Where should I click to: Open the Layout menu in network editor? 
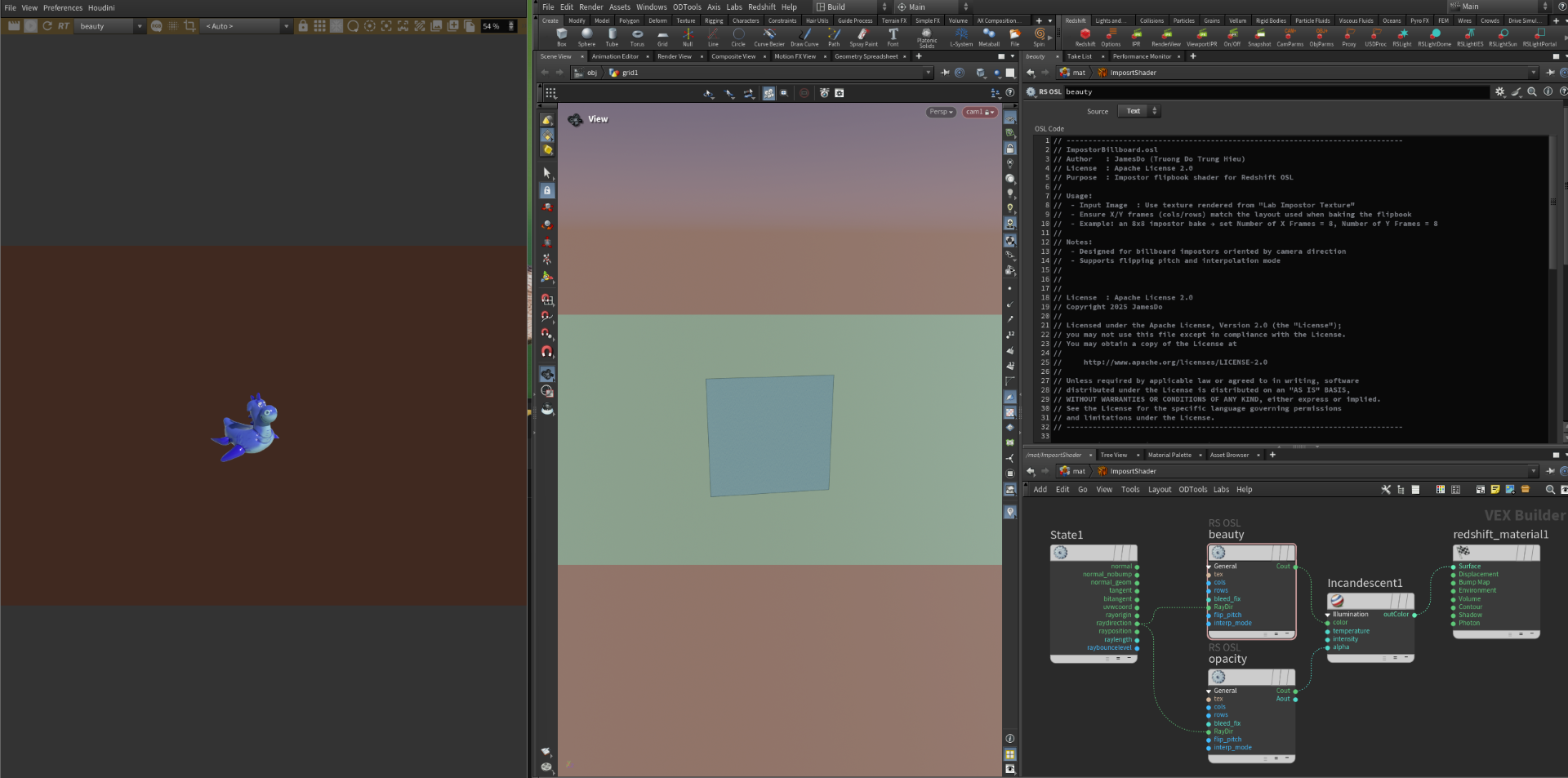pos(1159,490)
